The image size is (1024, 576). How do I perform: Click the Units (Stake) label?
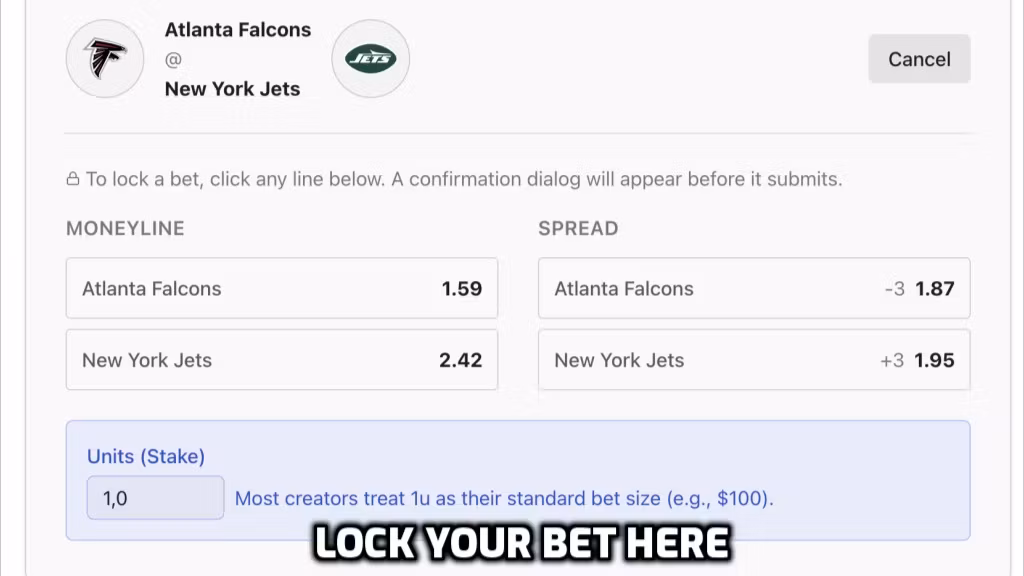(x=146, y=456)
